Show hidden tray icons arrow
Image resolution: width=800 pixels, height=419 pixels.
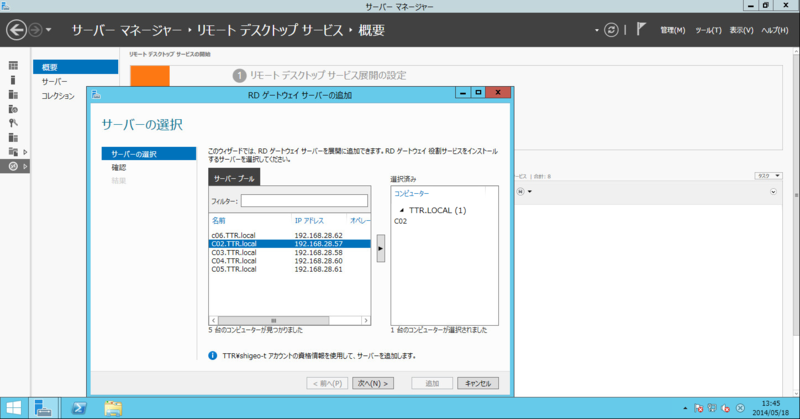(685, 408)
